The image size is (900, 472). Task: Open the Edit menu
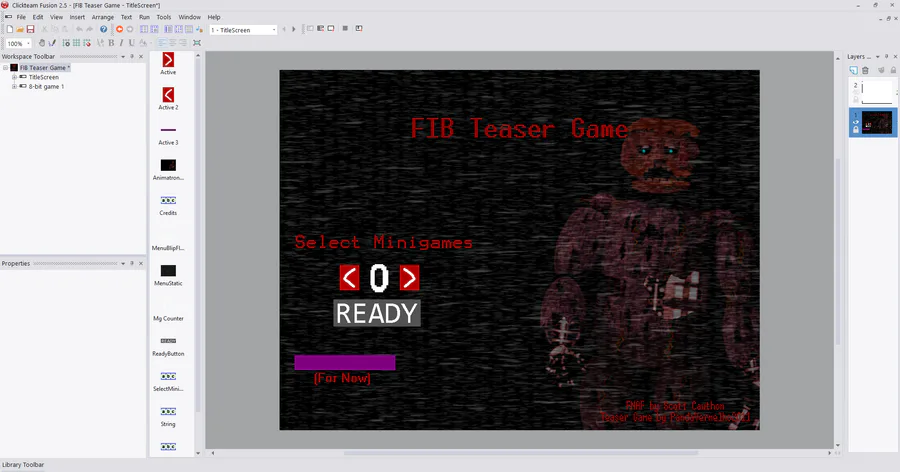pos(38,17)
